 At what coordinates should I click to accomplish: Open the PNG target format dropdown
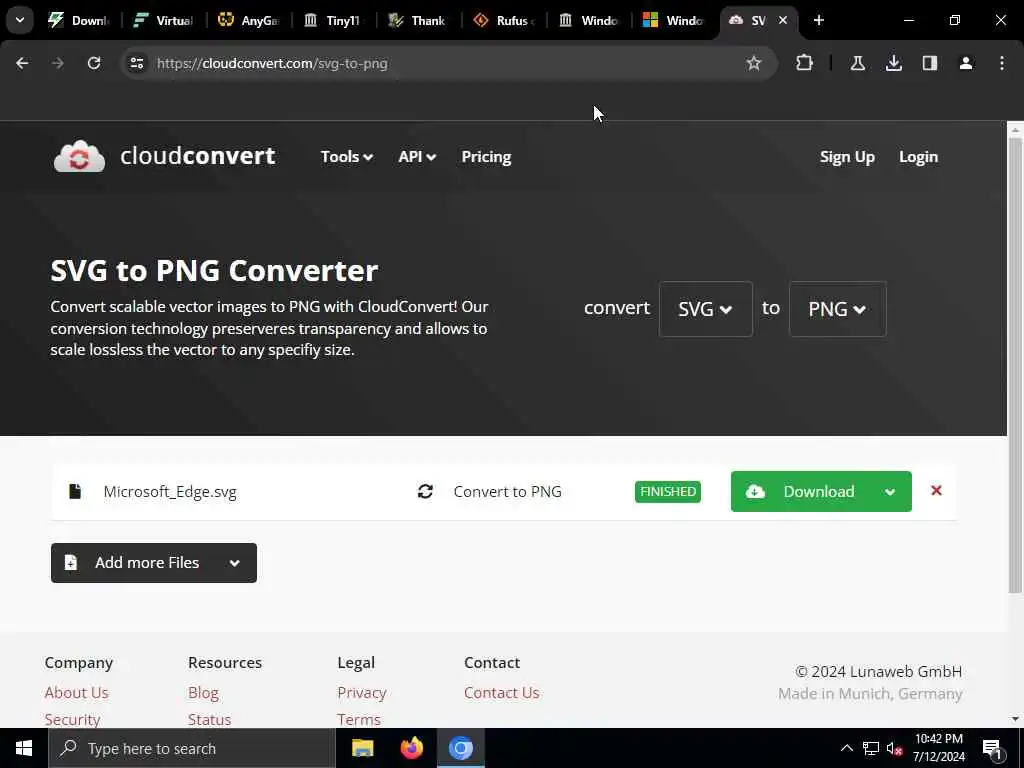click(837, 309)
